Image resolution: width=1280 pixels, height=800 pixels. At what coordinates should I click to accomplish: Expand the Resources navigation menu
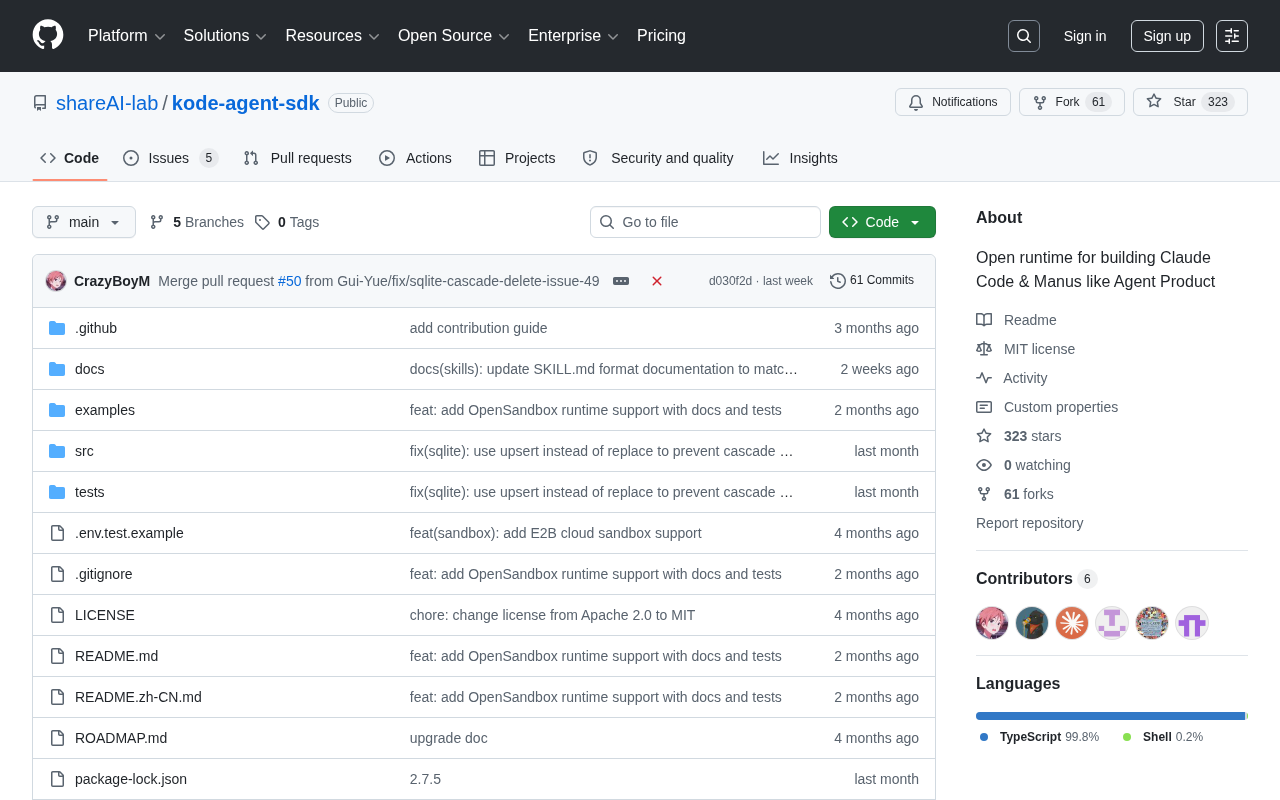click(333, 36)
